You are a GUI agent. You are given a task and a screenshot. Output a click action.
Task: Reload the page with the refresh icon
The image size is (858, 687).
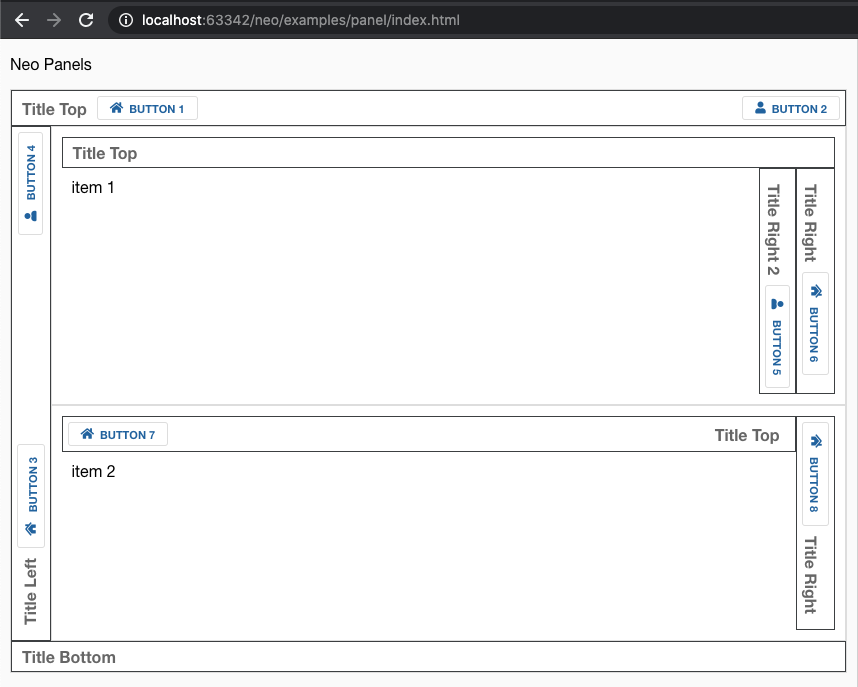pos(86,20)
